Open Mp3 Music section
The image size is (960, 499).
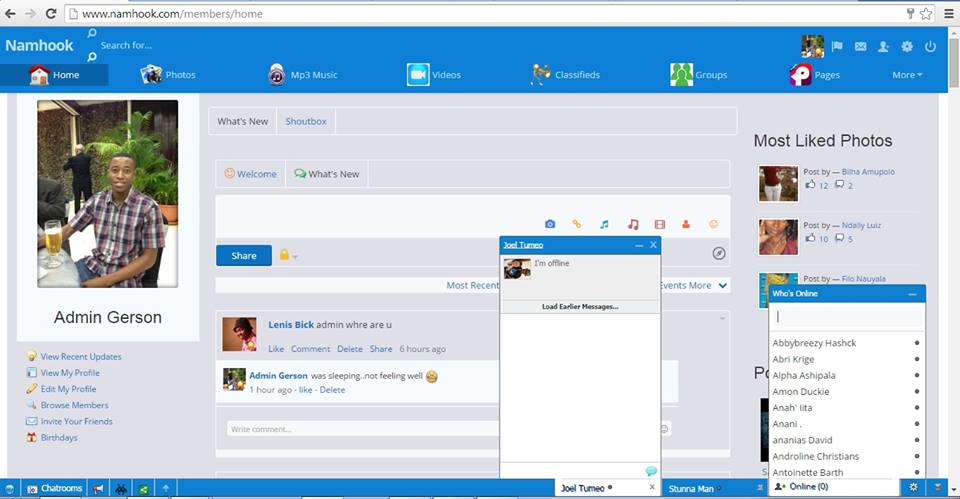302,75
